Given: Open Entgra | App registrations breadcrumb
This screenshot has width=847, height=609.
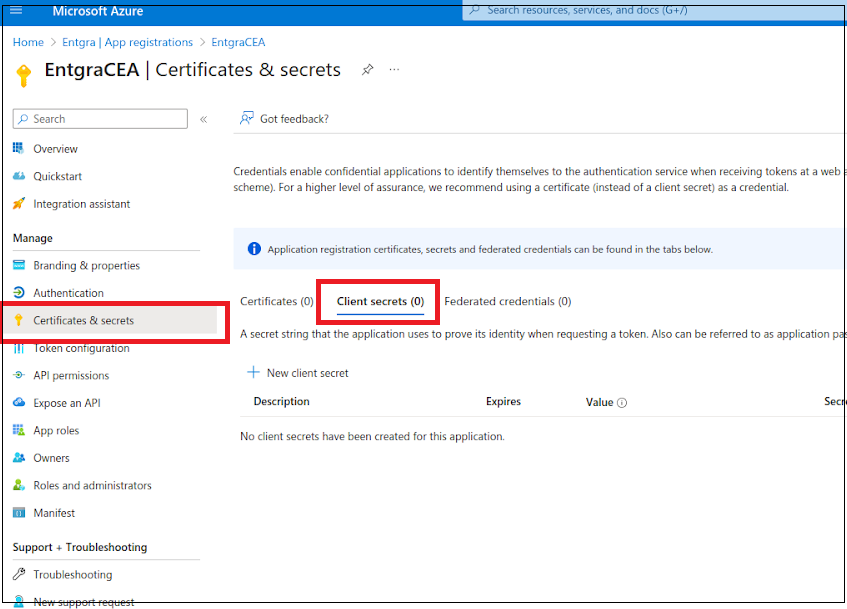Looking at the screenshot, I should pos(127,42).
